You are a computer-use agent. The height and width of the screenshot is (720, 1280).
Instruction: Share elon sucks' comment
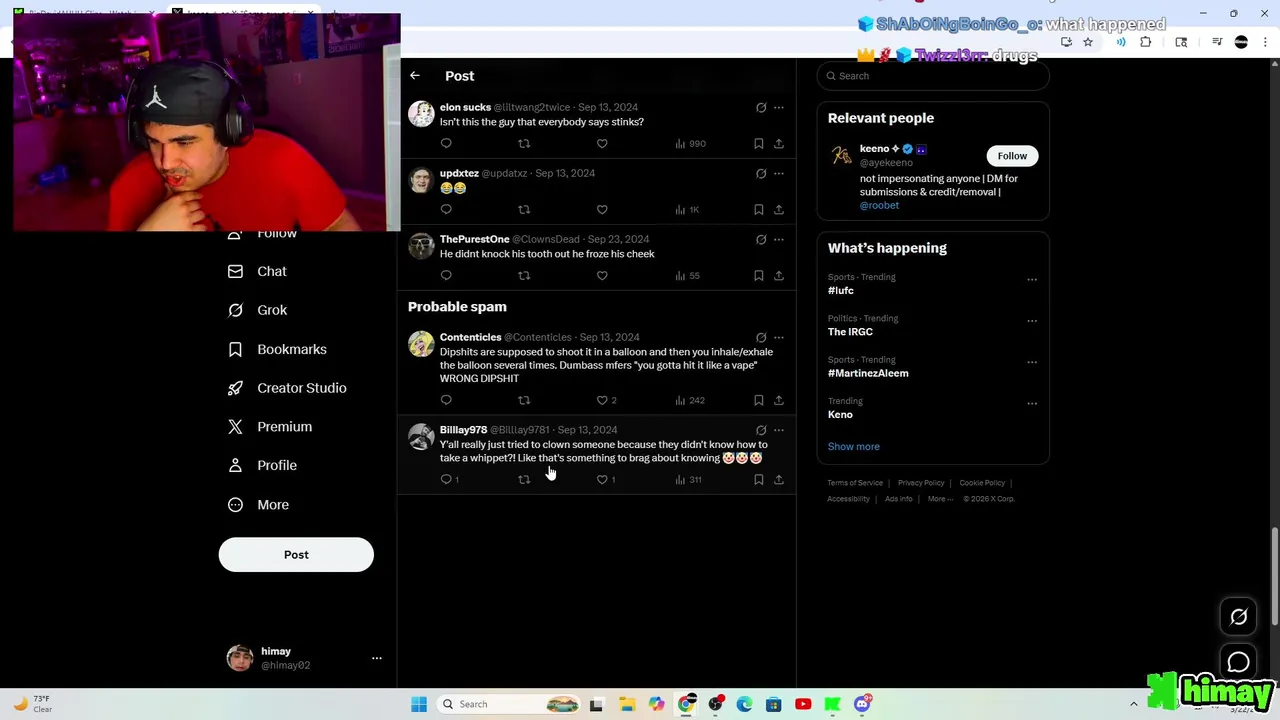[x=779, y=144]
